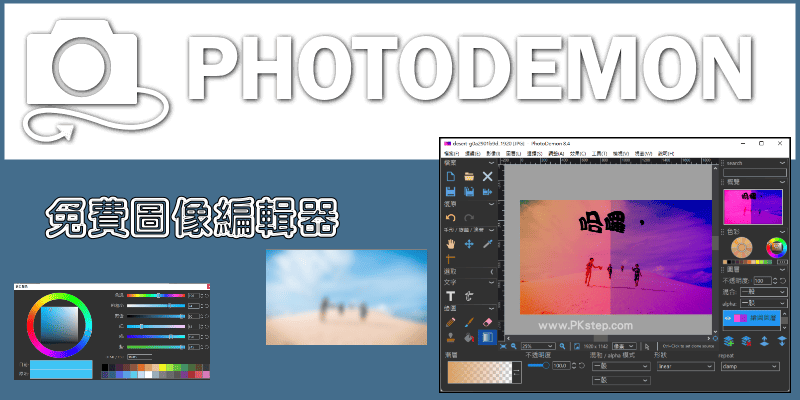This screenshot has height=400, width=800.
Task: Click the search input field
Action: pos(755,172)
